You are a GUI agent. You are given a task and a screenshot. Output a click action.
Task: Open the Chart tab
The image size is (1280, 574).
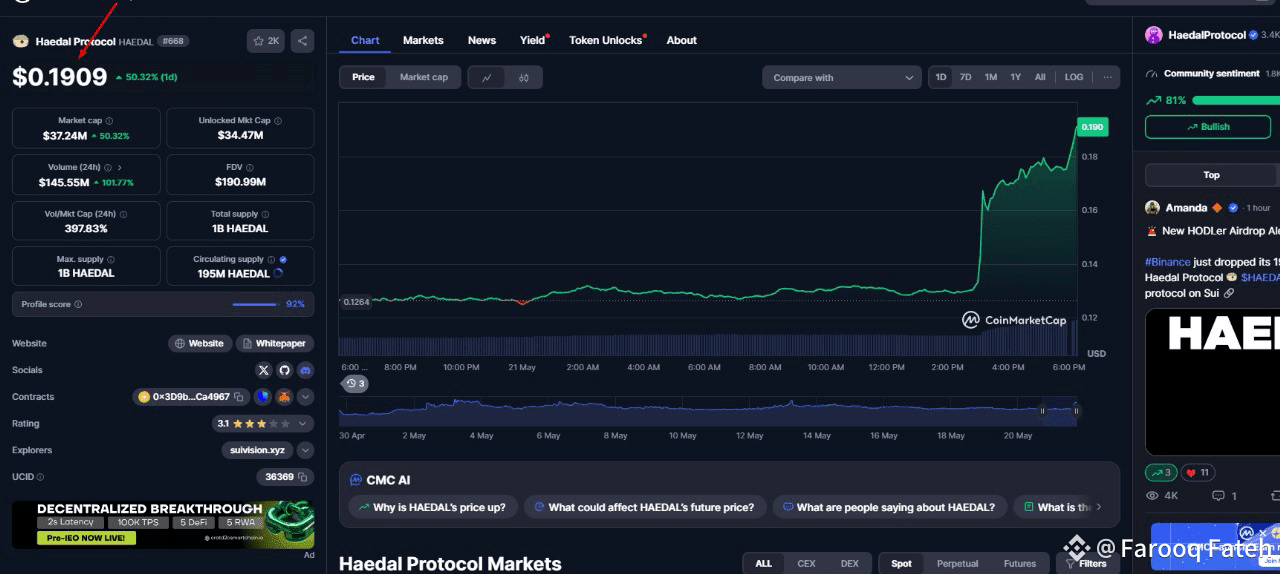[x=365, y=40]
